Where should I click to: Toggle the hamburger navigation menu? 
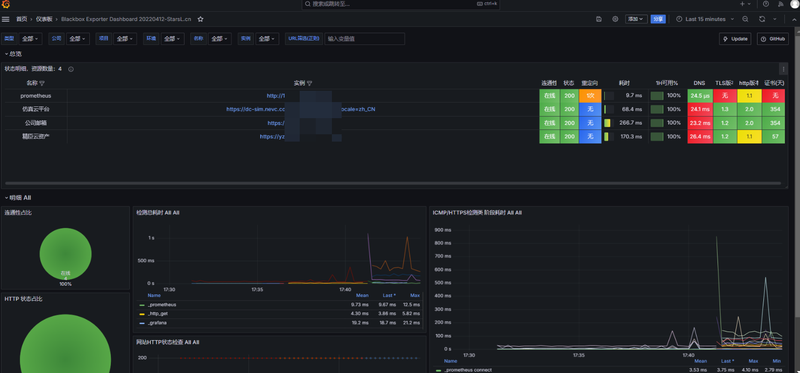click(x=6, y=19)
